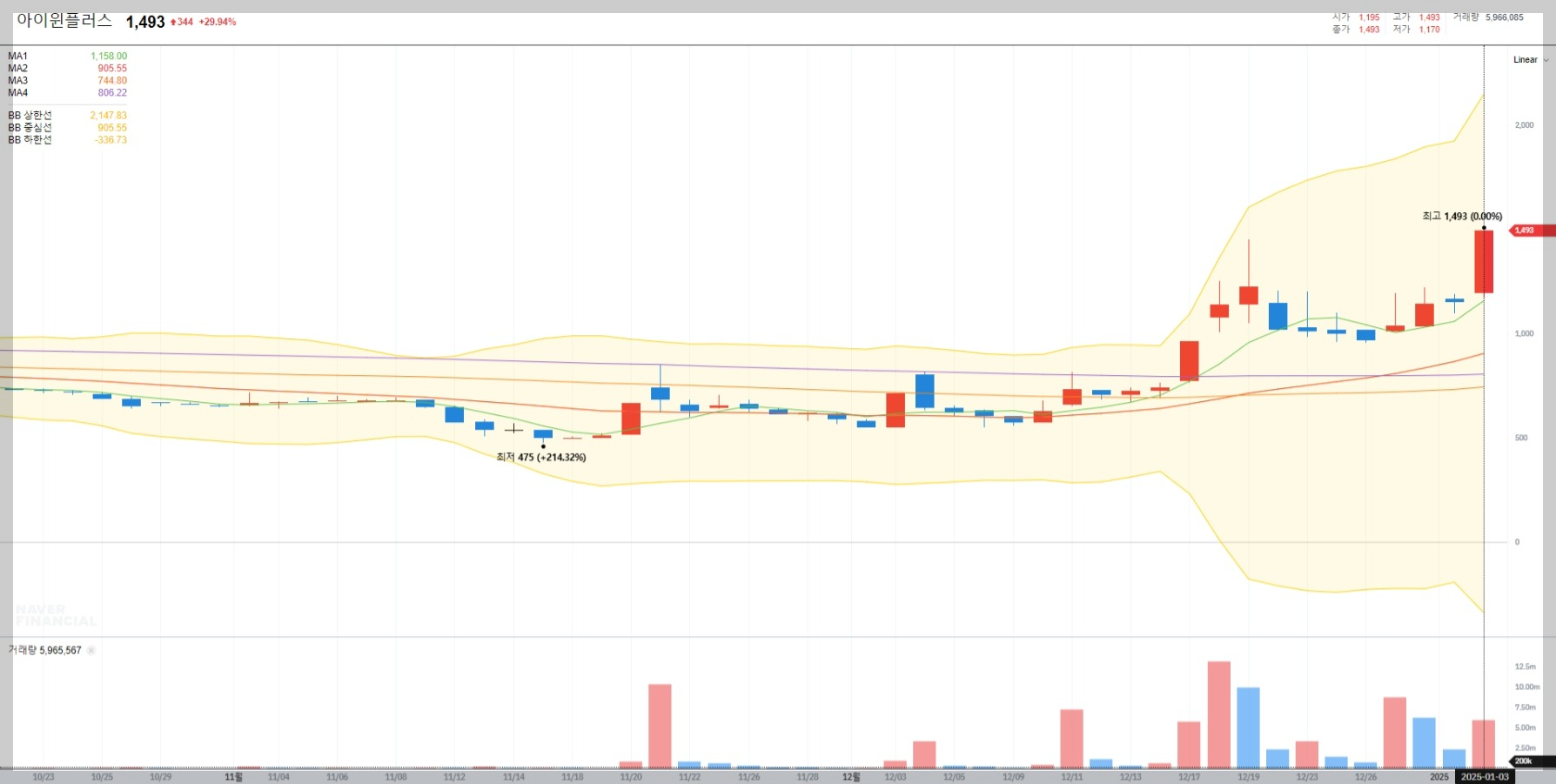Click the 2,000 price axis label
The height and width of the screenshot is (784, 1556).
point(1525,125)
